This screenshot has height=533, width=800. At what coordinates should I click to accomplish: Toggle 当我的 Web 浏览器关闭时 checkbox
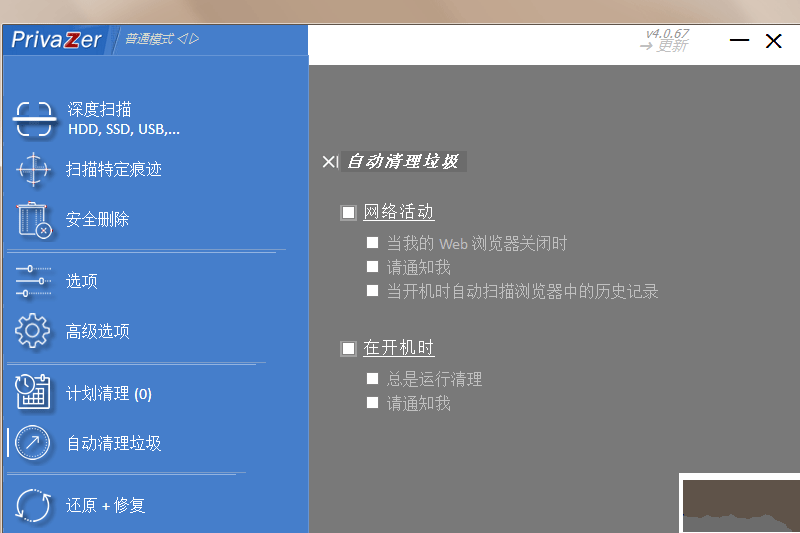point(372,242)
